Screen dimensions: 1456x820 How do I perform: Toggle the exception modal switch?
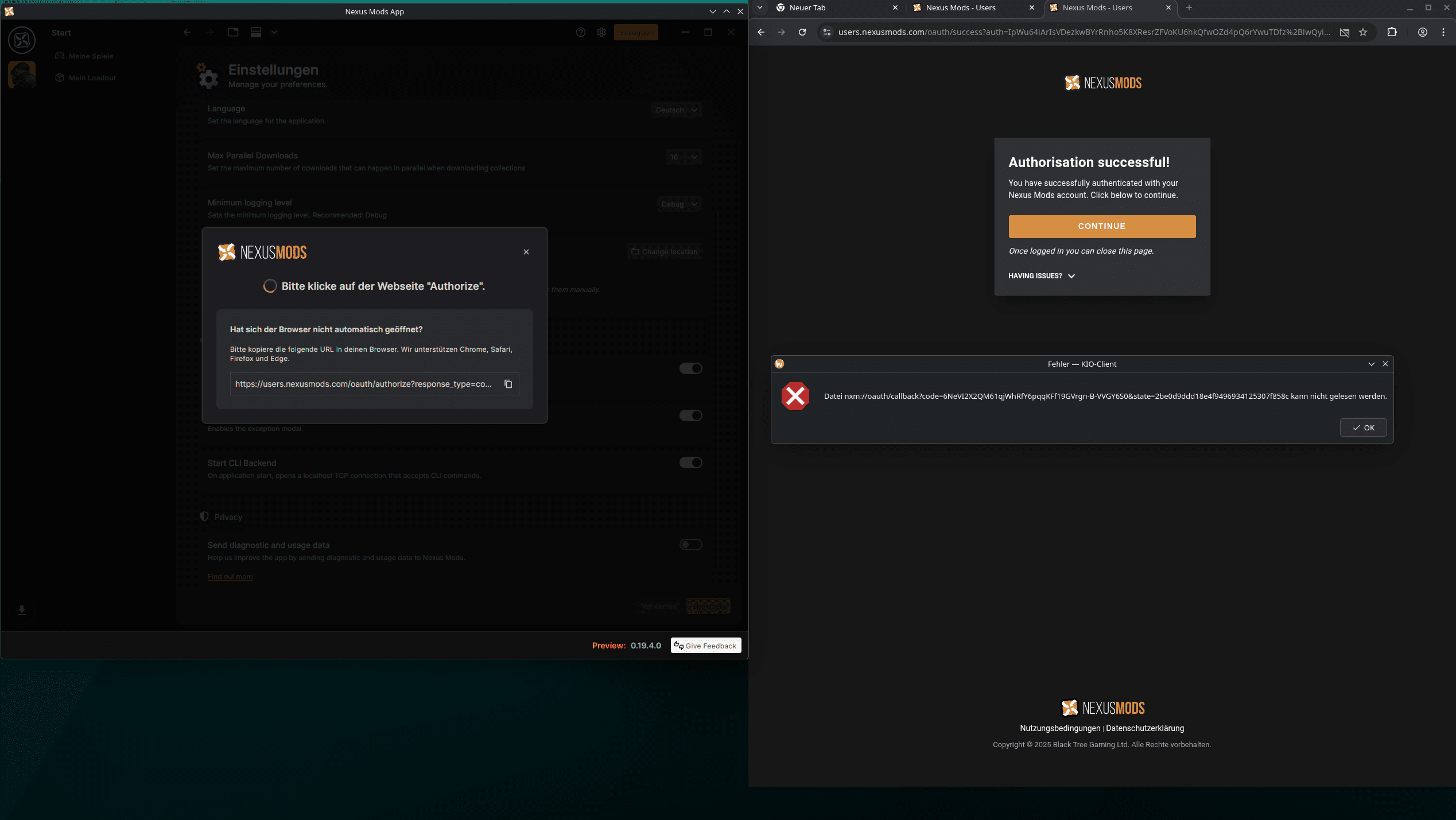tap(690, 415)
